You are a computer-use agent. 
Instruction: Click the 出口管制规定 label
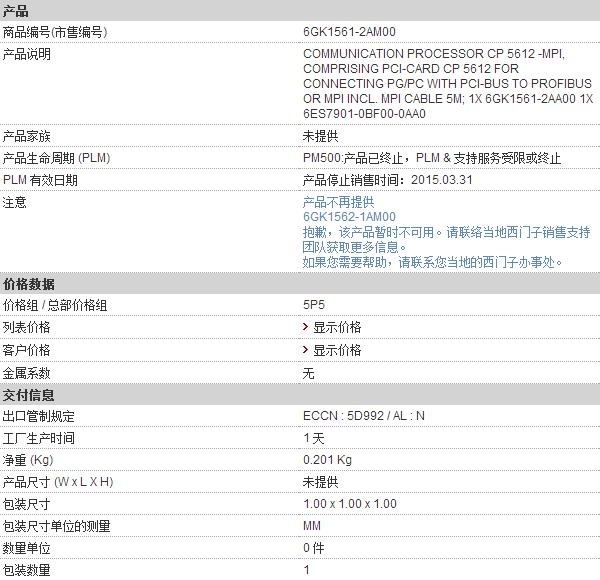39,416
